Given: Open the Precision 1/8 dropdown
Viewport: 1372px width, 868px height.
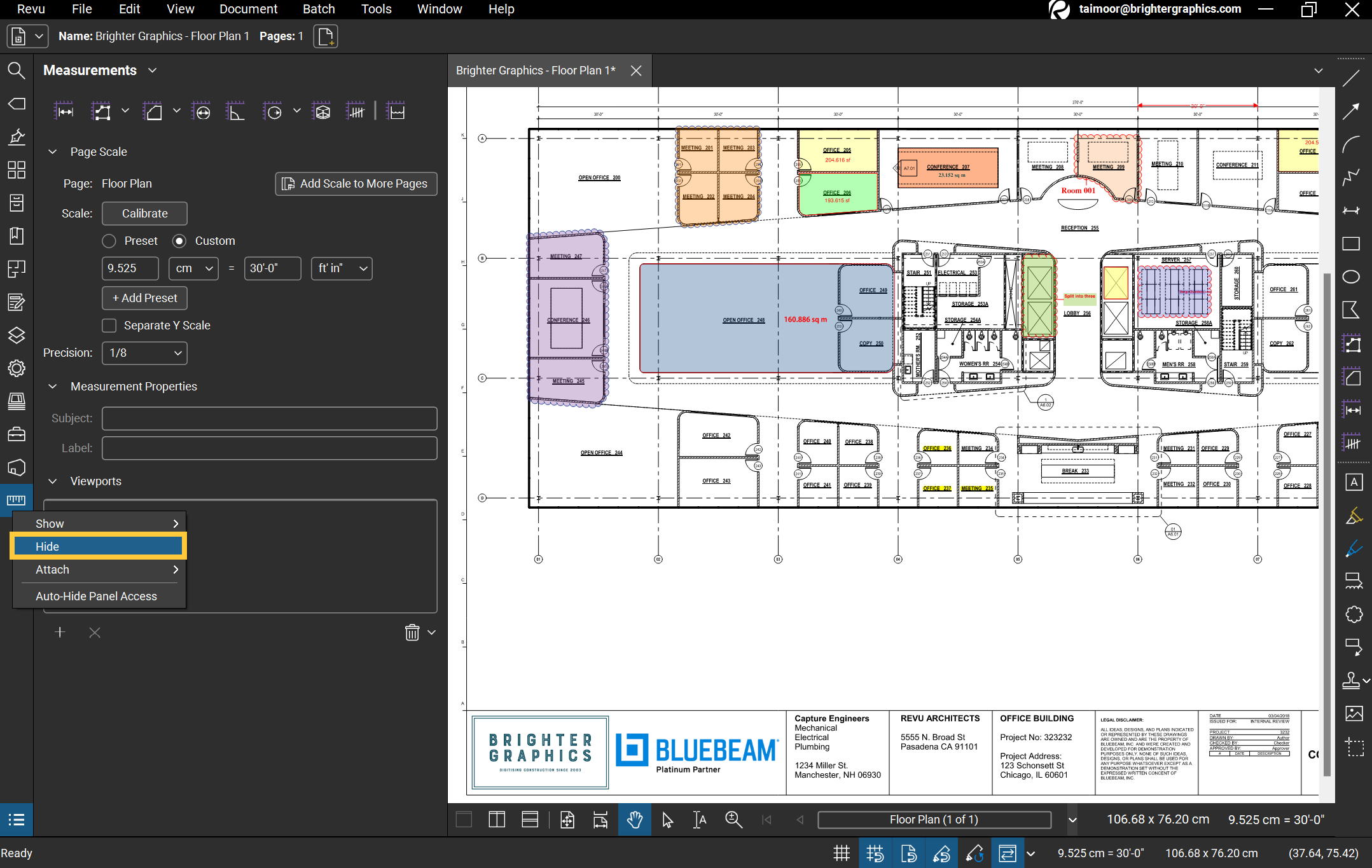Looking at the screenshot, I should (x=144, y=353).
